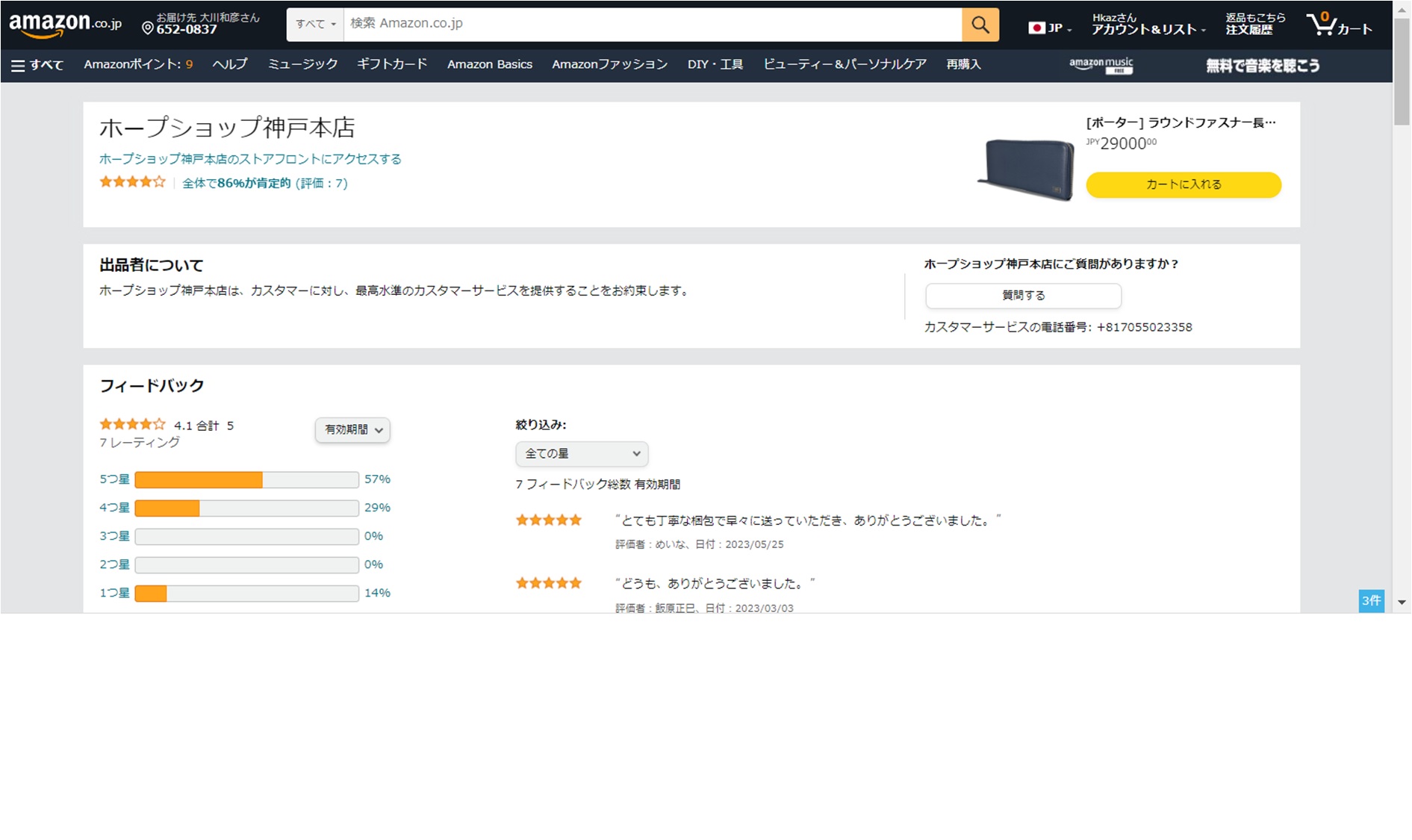
Task: Click the 29% percentage link
Action: point(377,508)
